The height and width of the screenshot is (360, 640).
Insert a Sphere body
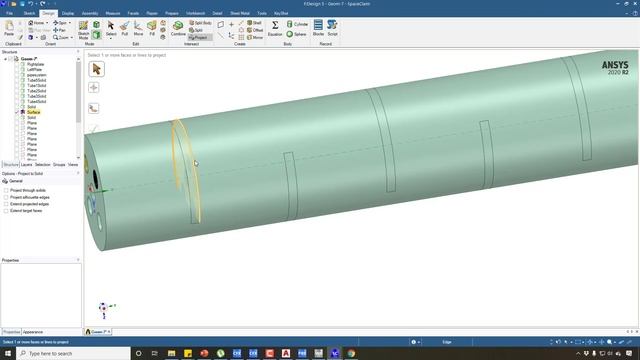296,34
